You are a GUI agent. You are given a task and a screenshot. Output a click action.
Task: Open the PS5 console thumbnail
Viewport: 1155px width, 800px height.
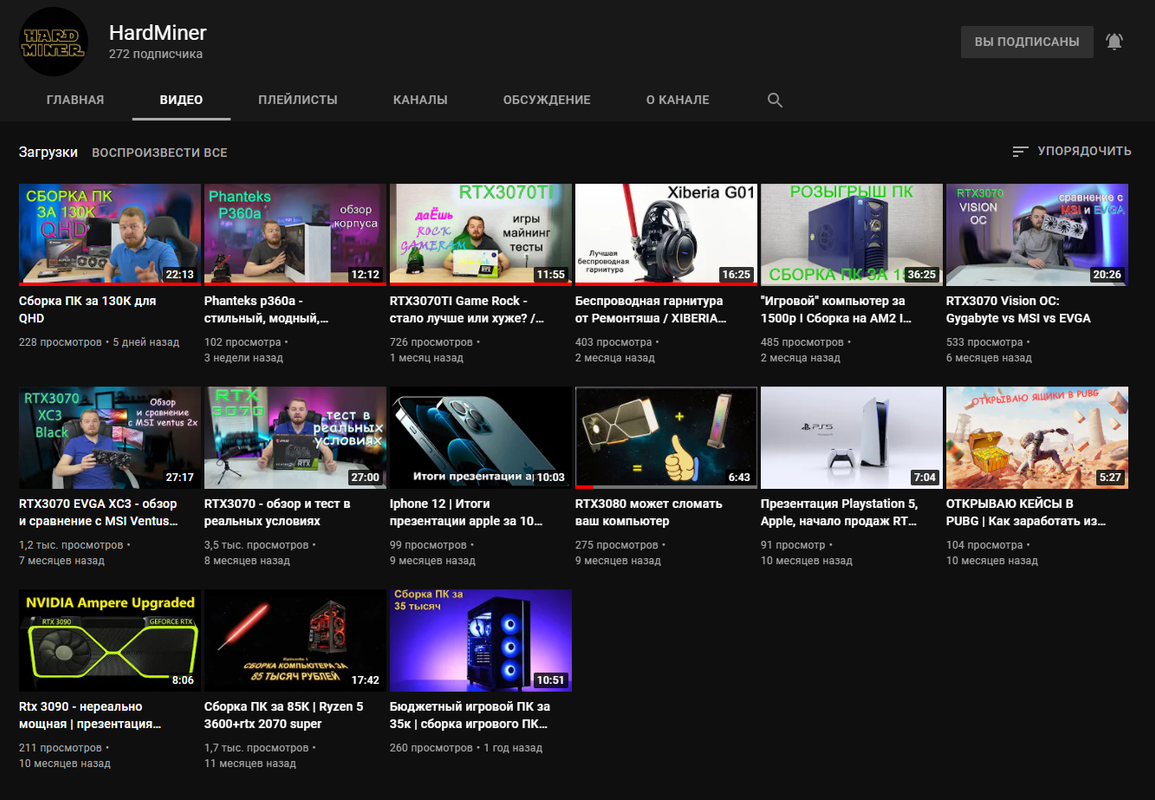(852, 438)
